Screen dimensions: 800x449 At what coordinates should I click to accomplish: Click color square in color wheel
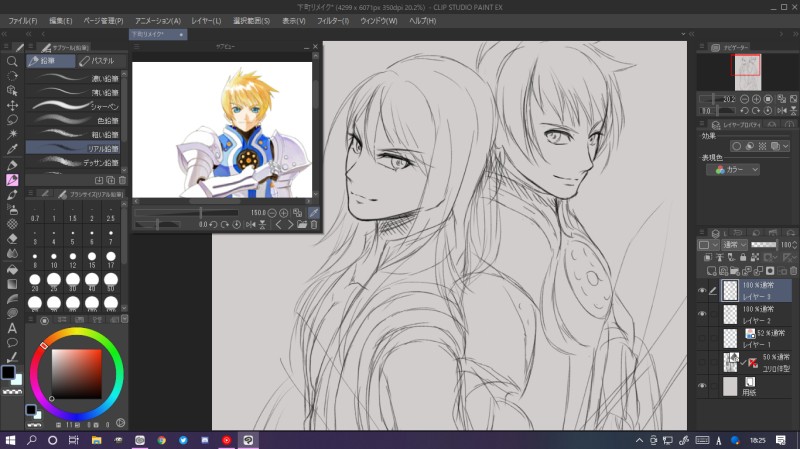pos(77,374)
